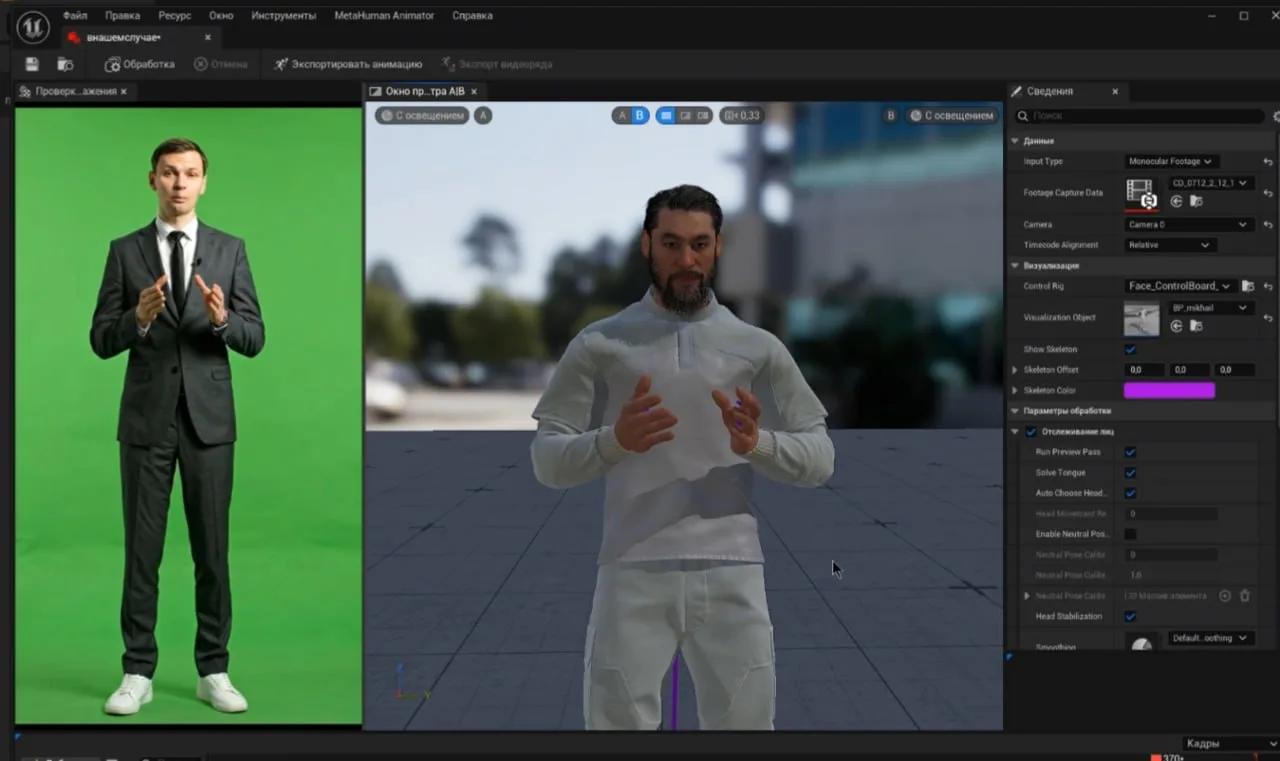Use selected asset for Footage Capture Data
Screen dimensions: 1280x761
point(1177,201)
